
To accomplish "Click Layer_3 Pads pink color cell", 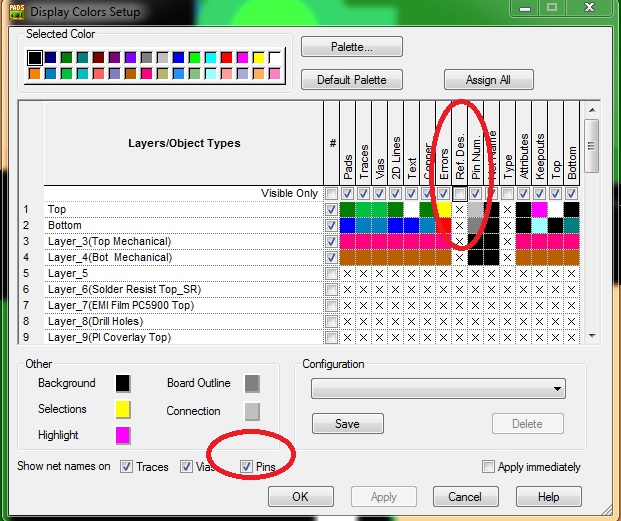I will 347,241.
